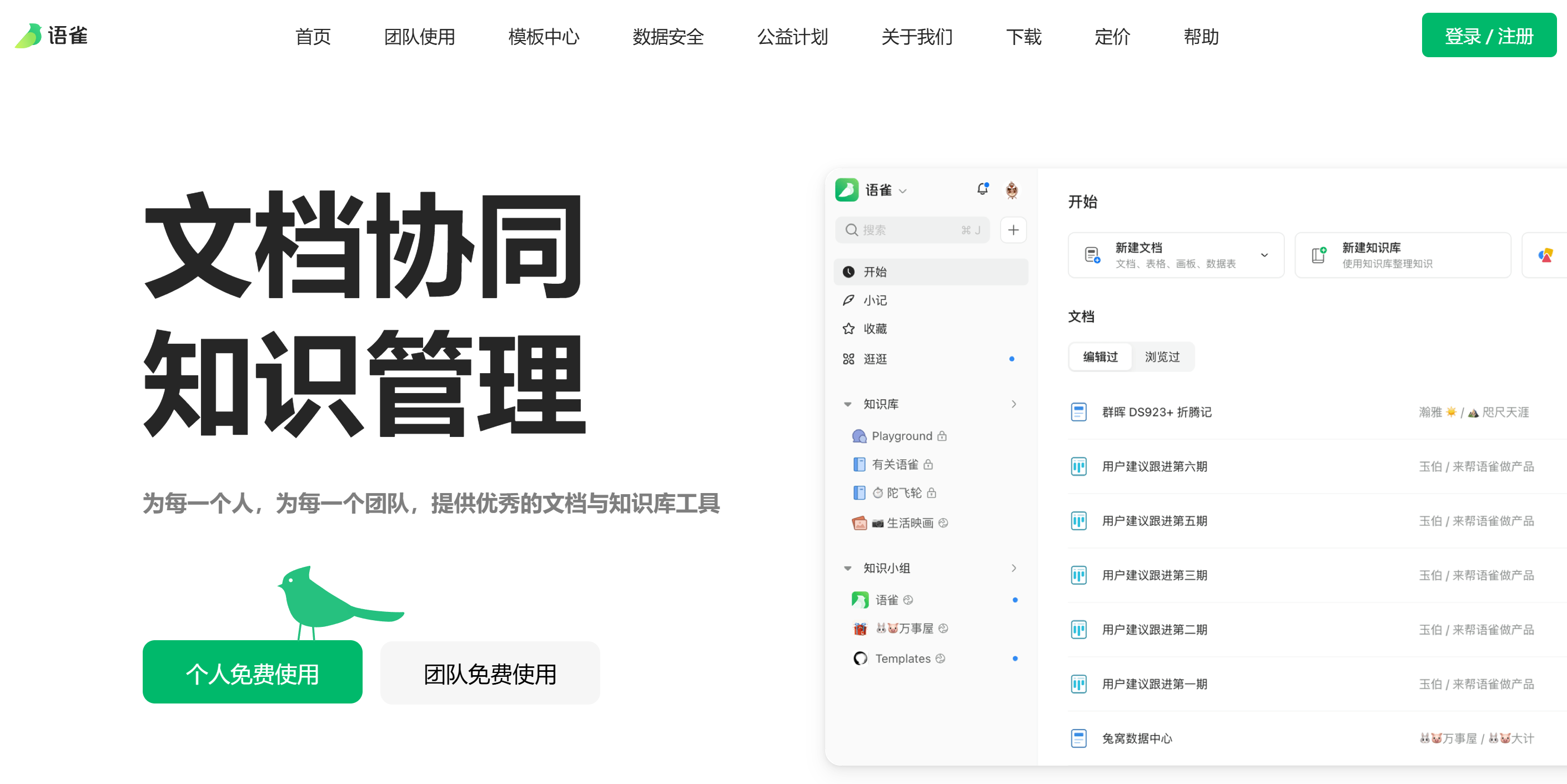Expand the 新建文档 options arrow

point(1265,255)
